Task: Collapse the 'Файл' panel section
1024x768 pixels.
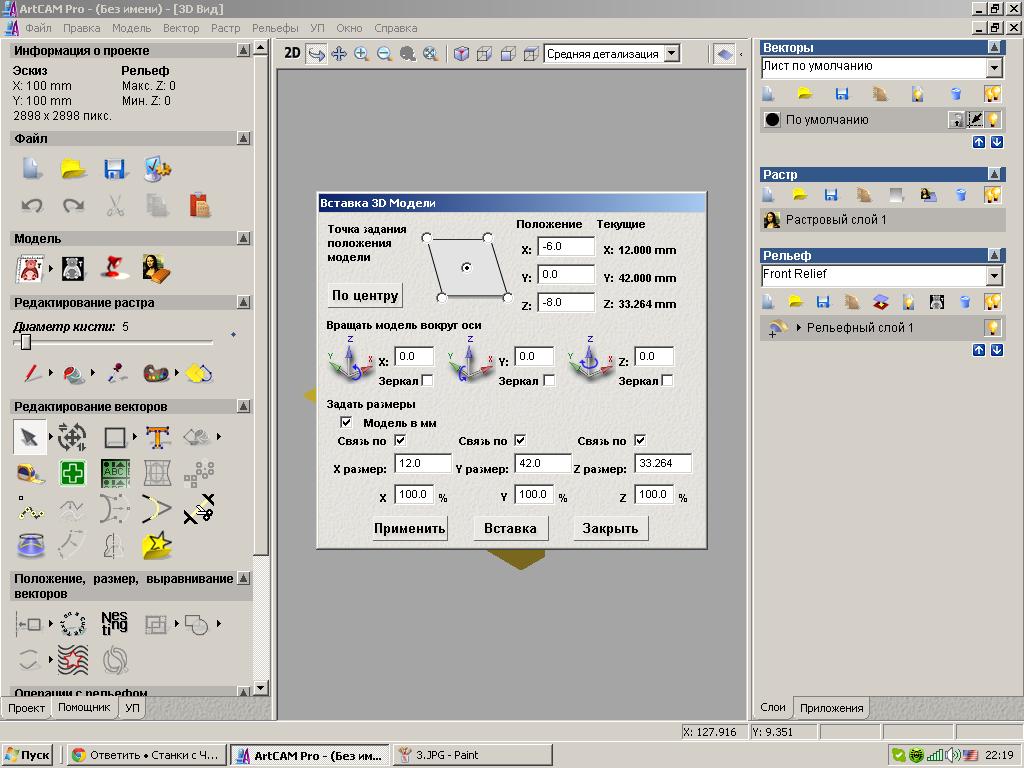Action: (x=243, y=138)
